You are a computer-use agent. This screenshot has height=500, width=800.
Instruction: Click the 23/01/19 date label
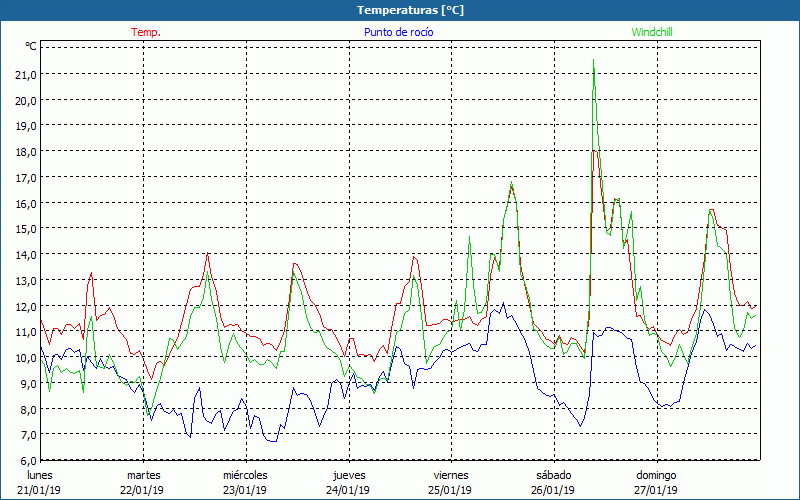click(244, 490)
